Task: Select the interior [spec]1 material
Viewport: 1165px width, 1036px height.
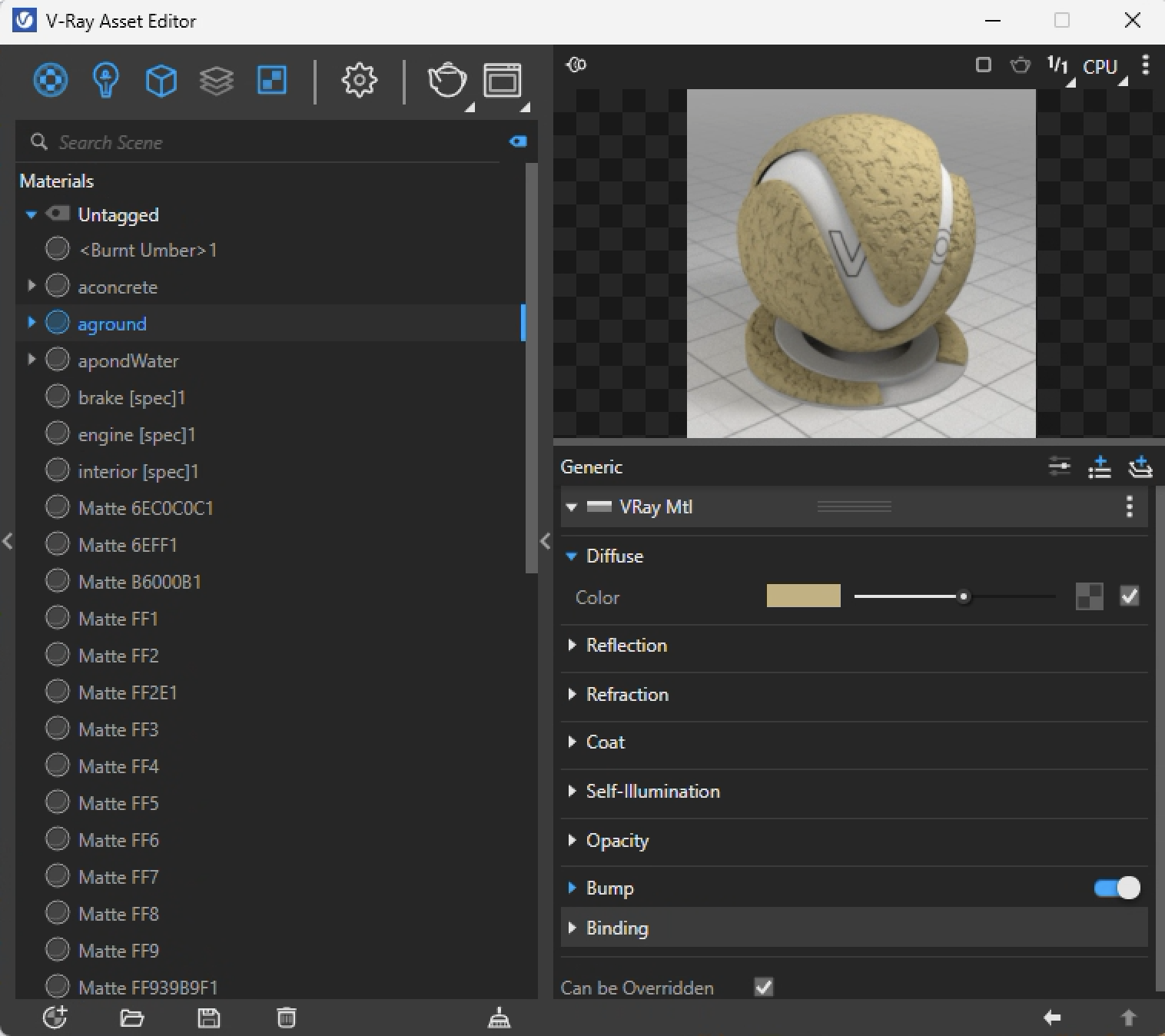Action: 138,472
